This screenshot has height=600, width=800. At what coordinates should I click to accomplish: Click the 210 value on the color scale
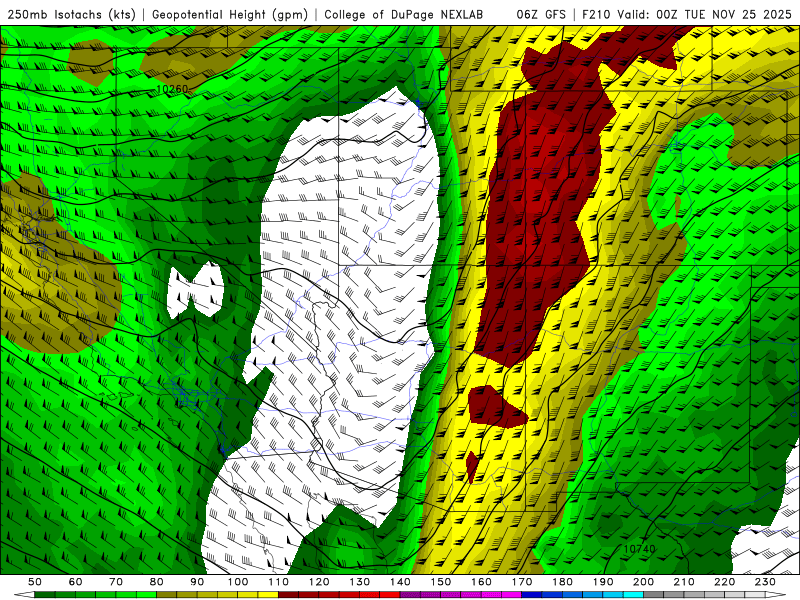click(x=684, y=582)
